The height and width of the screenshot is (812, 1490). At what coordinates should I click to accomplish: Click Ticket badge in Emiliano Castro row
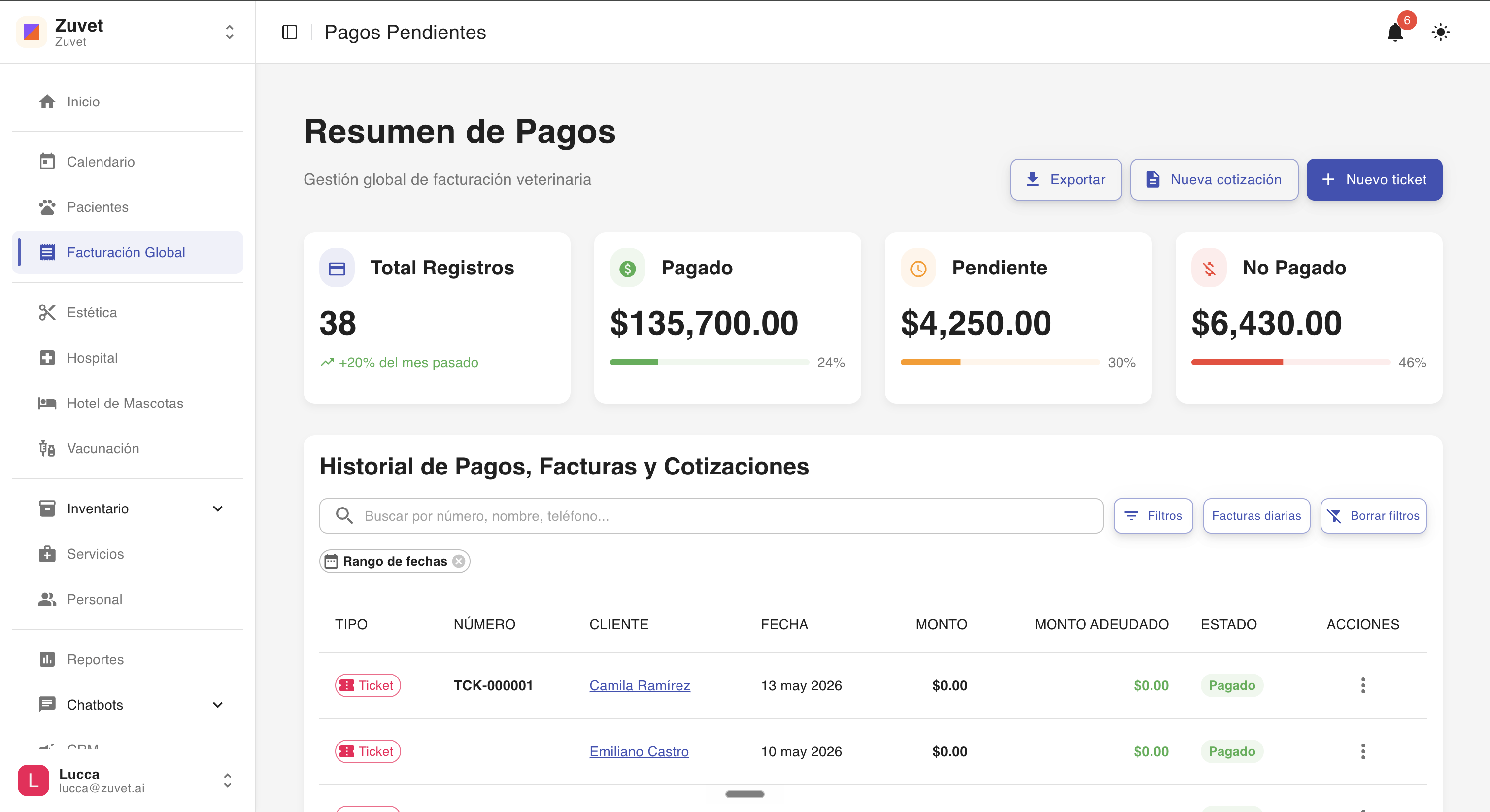[368, 751]
